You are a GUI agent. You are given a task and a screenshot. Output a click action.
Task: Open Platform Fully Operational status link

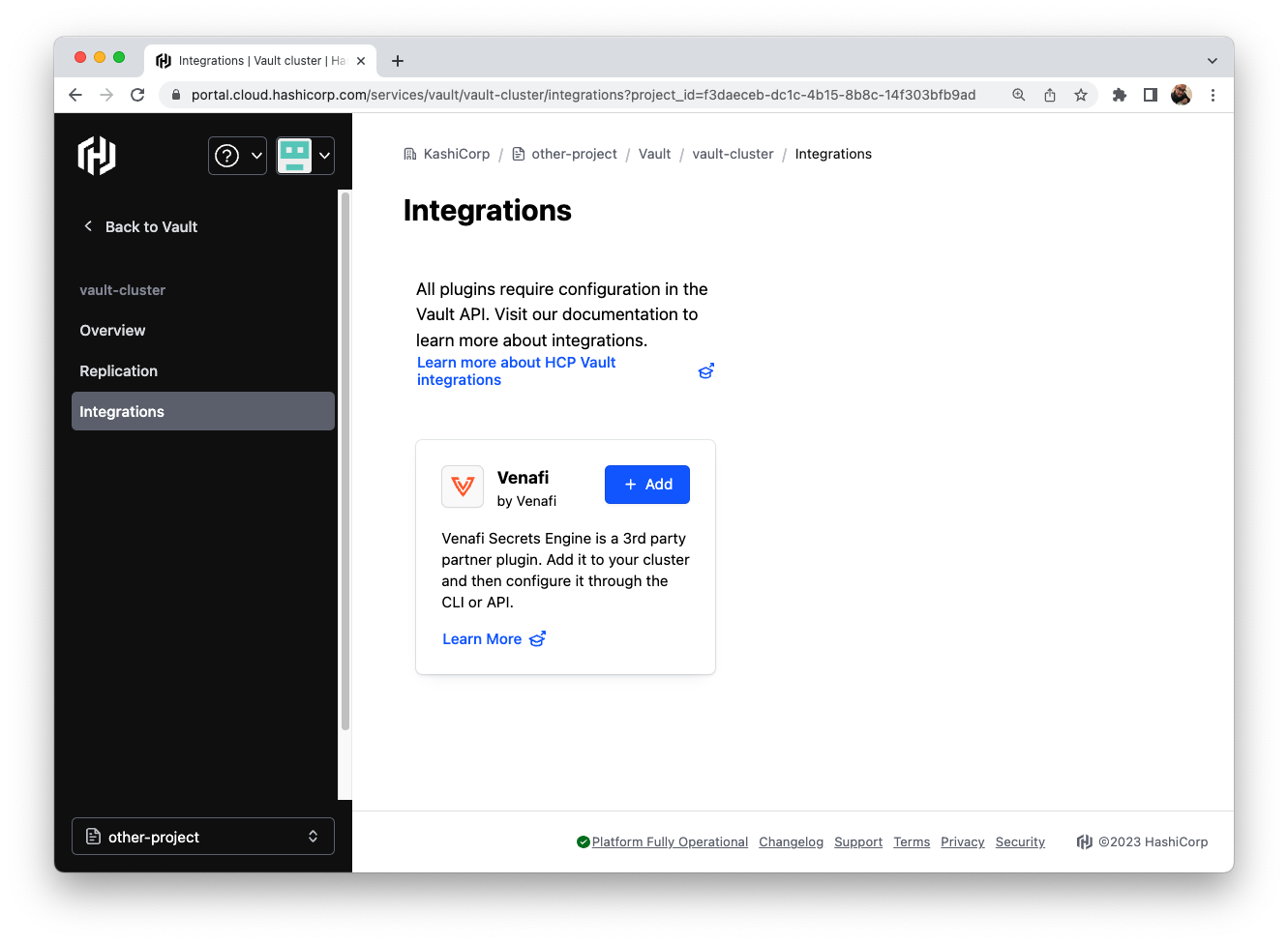click(670, 842)
